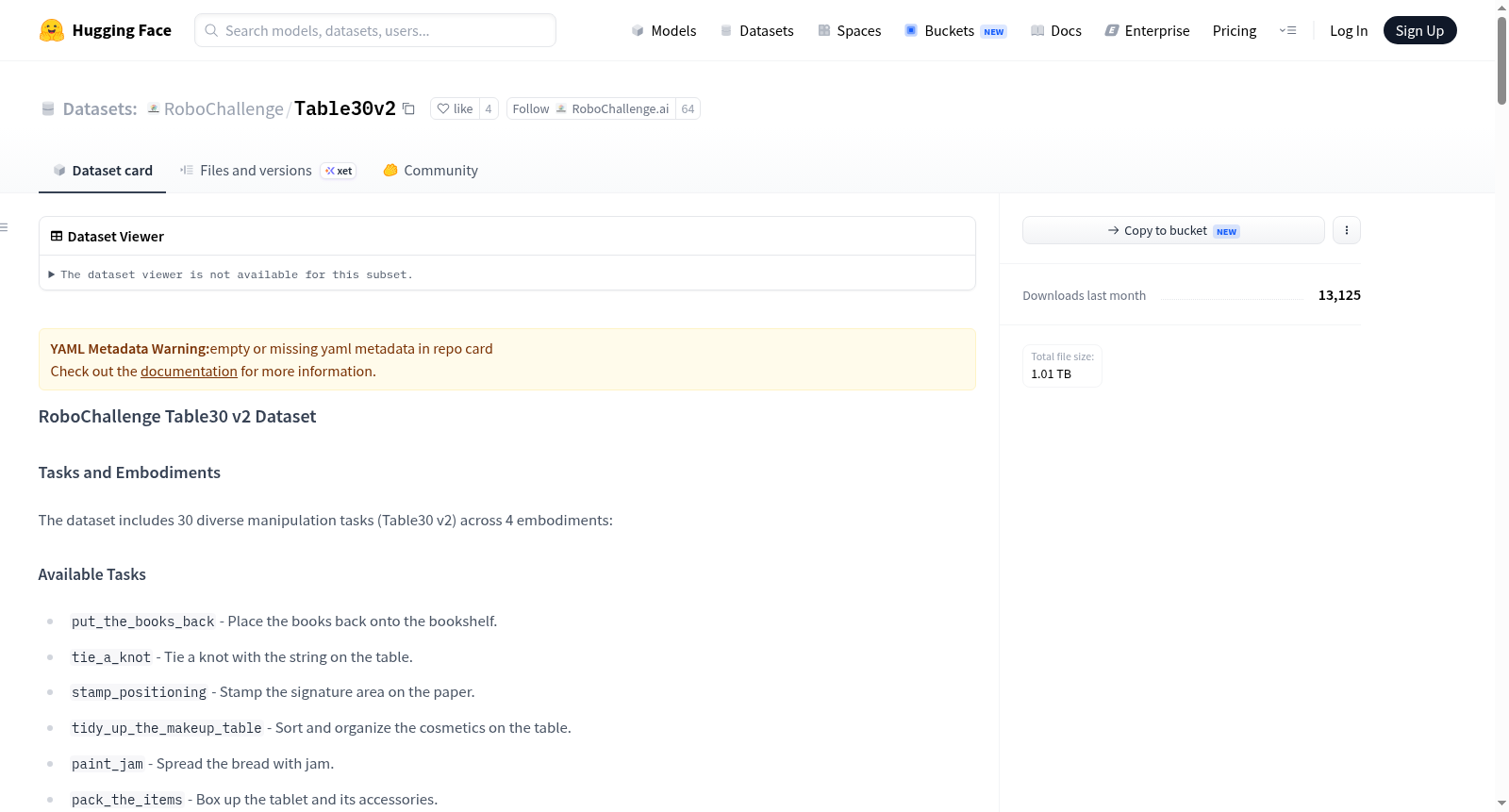Click the Downloads last month label

1085,295
